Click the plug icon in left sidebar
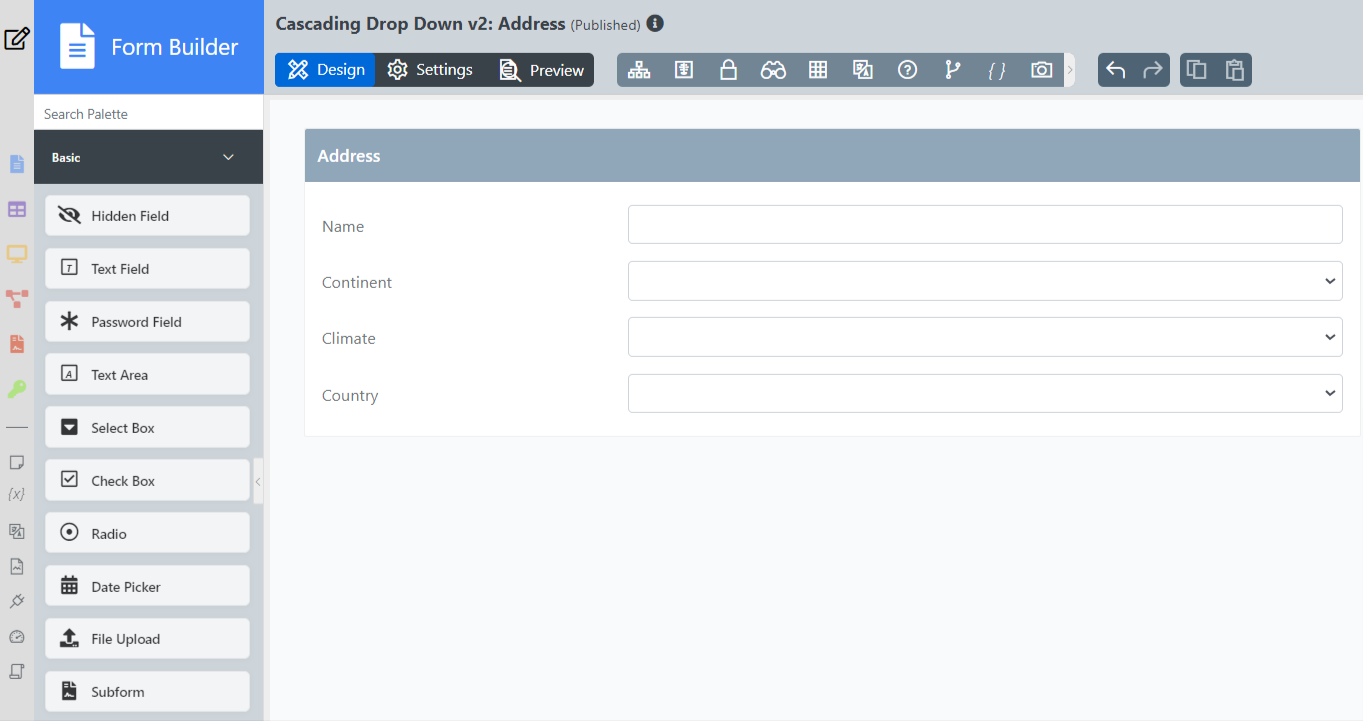The width and height of the screenshot is (1363, 721). point(17,601)
